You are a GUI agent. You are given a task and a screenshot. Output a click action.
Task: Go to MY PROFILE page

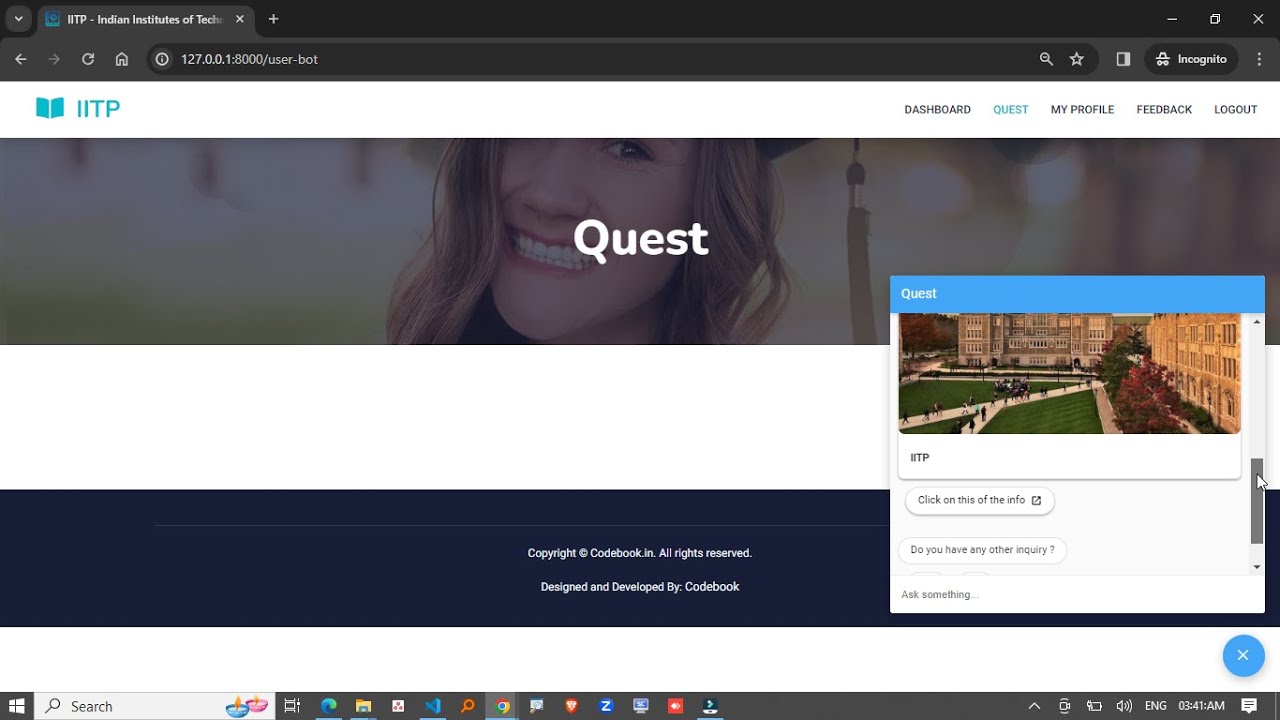pos(1082,110)
